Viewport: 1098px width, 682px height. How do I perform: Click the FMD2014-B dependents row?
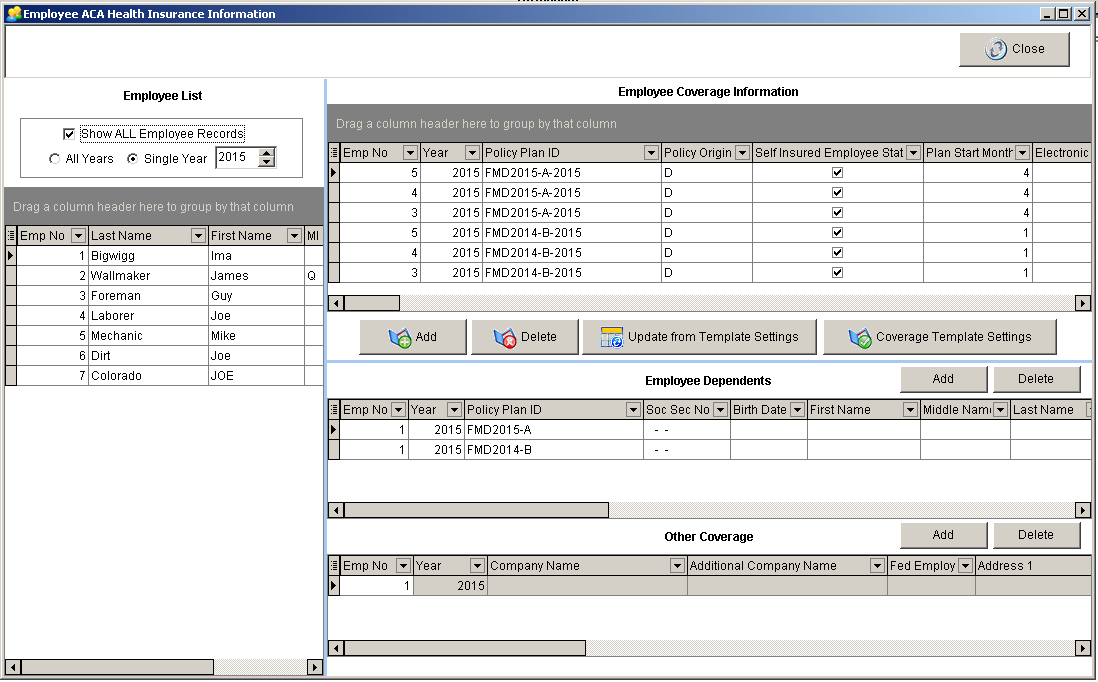(x=710, y=450)
